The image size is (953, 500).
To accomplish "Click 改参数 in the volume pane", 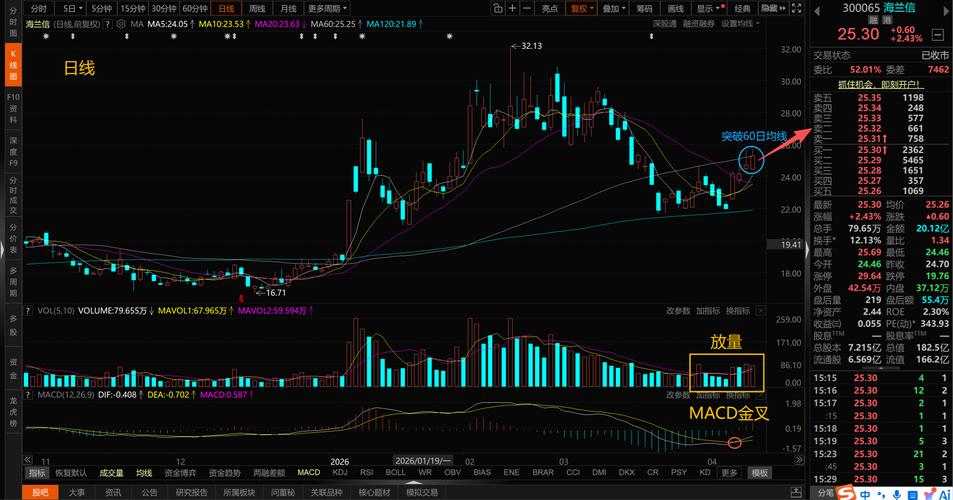I will click(678, 310).
